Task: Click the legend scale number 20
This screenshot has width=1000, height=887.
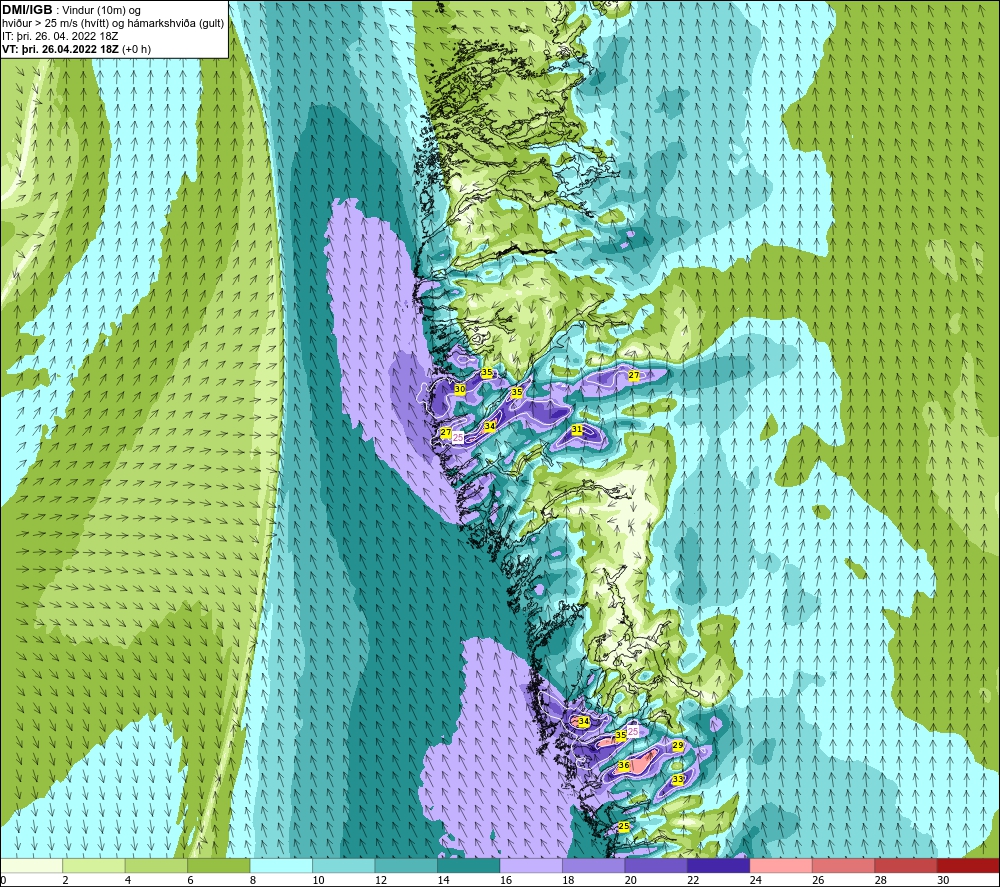Action: [x=631, y=880]
